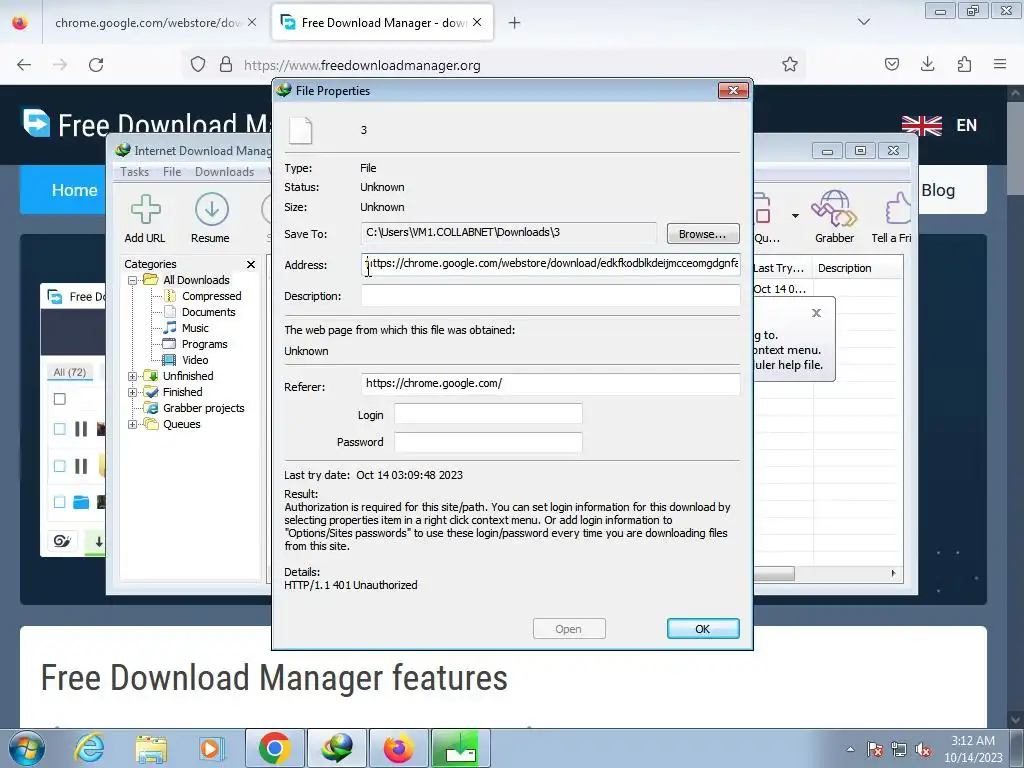The image size is (1024, 768).
Task: Open Firefox extensions puzzle icon
Action: tap(964, 65)
